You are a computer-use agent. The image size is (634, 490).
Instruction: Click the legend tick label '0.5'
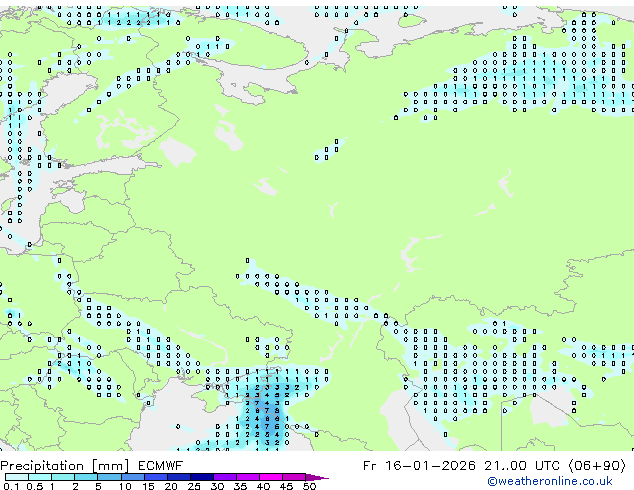coord(35,486)
